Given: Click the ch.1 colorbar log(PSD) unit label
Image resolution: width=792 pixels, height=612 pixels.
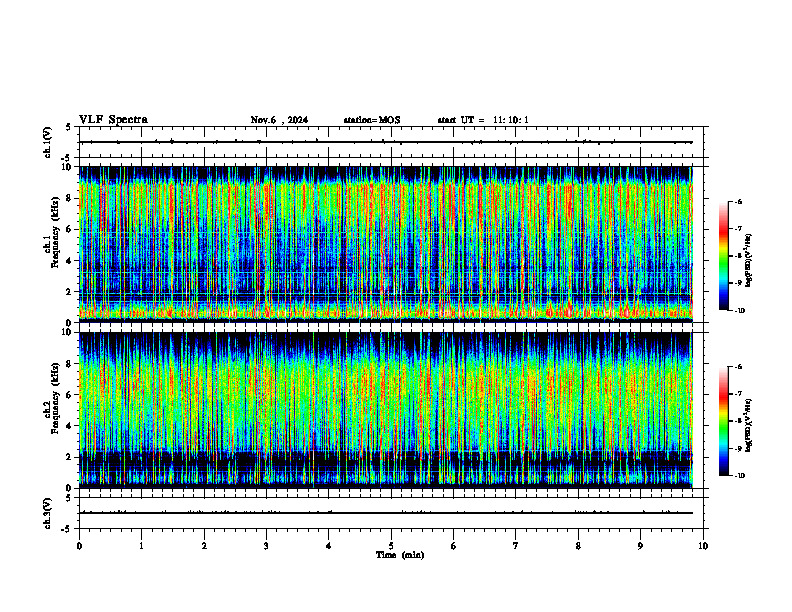Looking at the screenshot, I should 749,261.
